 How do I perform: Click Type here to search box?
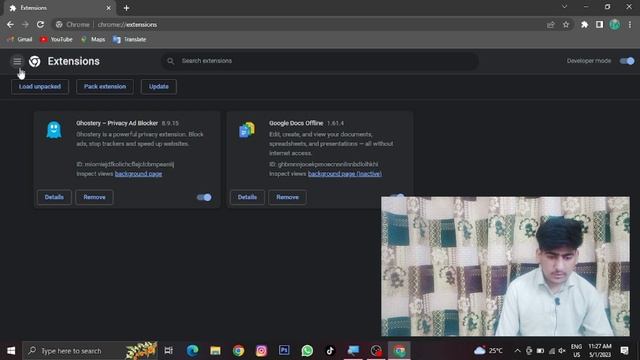91,351
